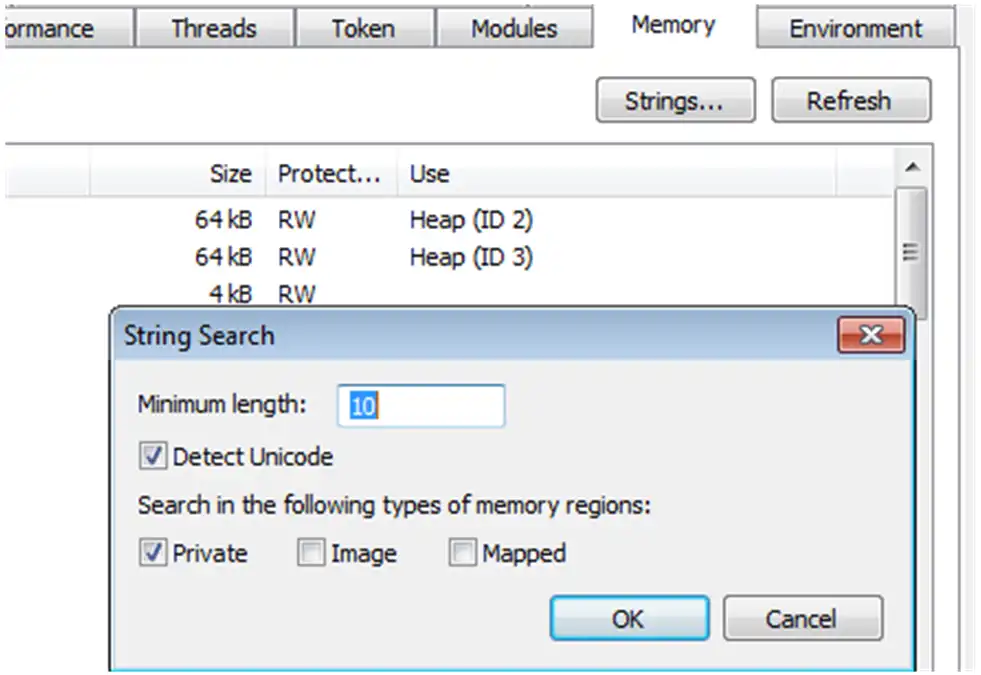Sort by the Size column header
The width and height of the screenshot is (981, 675).
tap(178, 173)
